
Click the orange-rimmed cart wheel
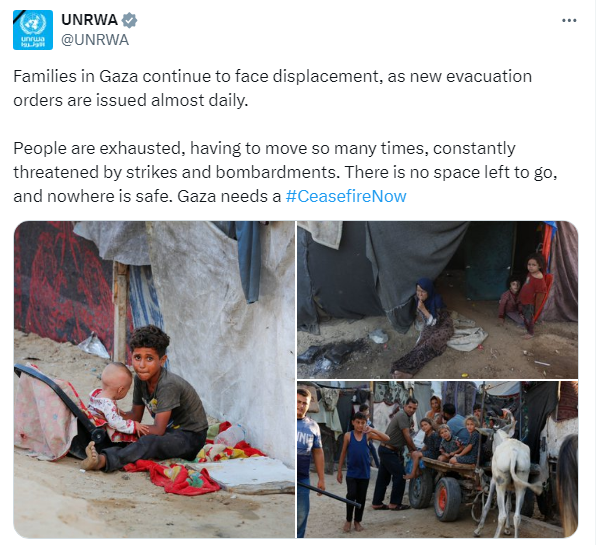click(x=447, y=498)
